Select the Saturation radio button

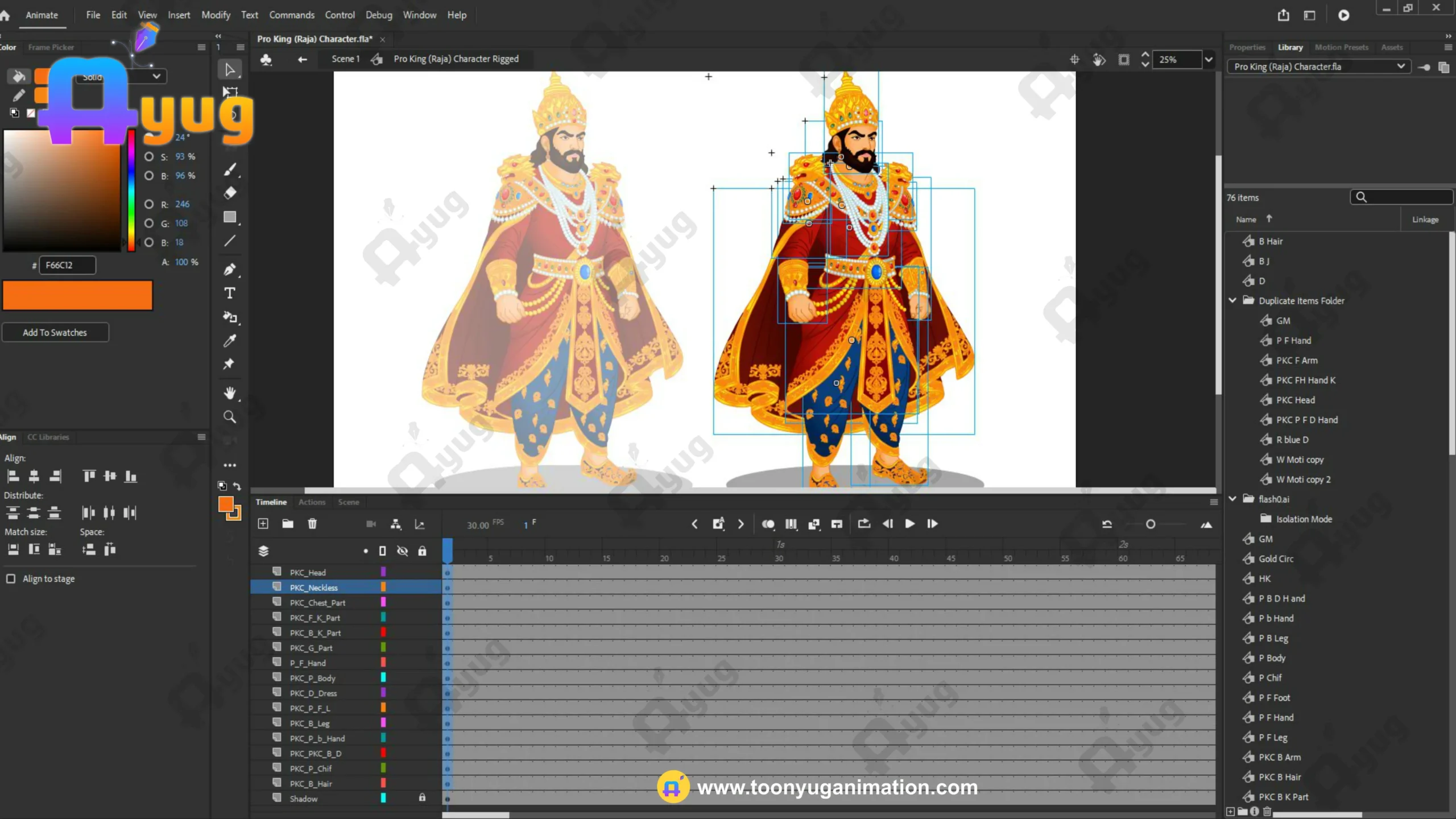(x=149, y=156)
